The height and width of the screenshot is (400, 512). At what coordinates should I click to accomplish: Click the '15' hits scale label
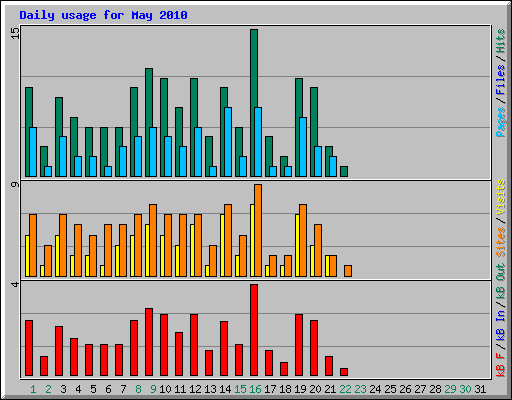(15, 33)
